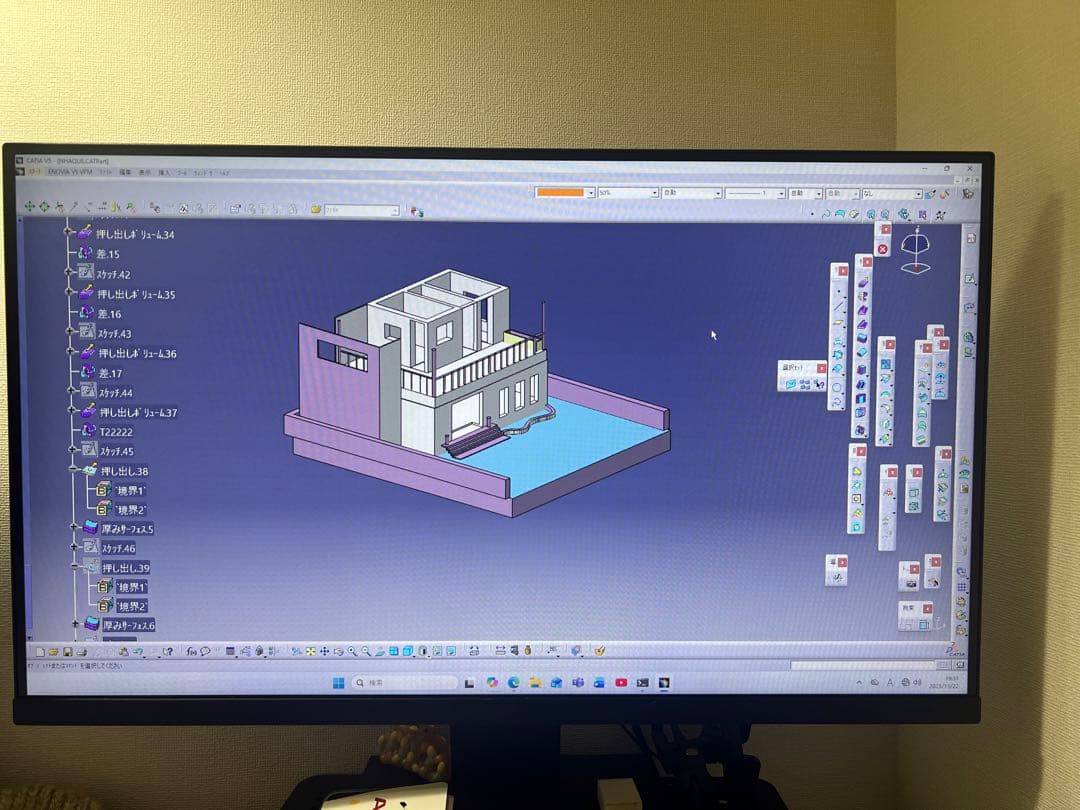The width and height of the screenshot is (1080, 810).
Task: Click the Print icon in the standard toolbar
Action: click(x=81, y=649)
